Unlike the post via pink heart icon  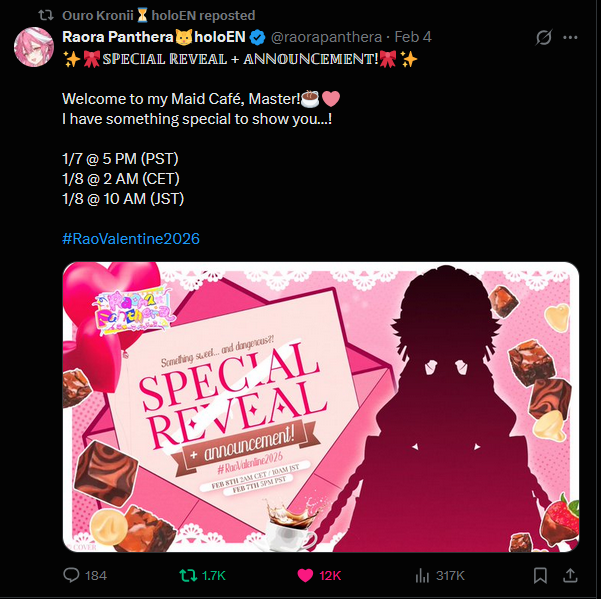click(x=305, y=576)
